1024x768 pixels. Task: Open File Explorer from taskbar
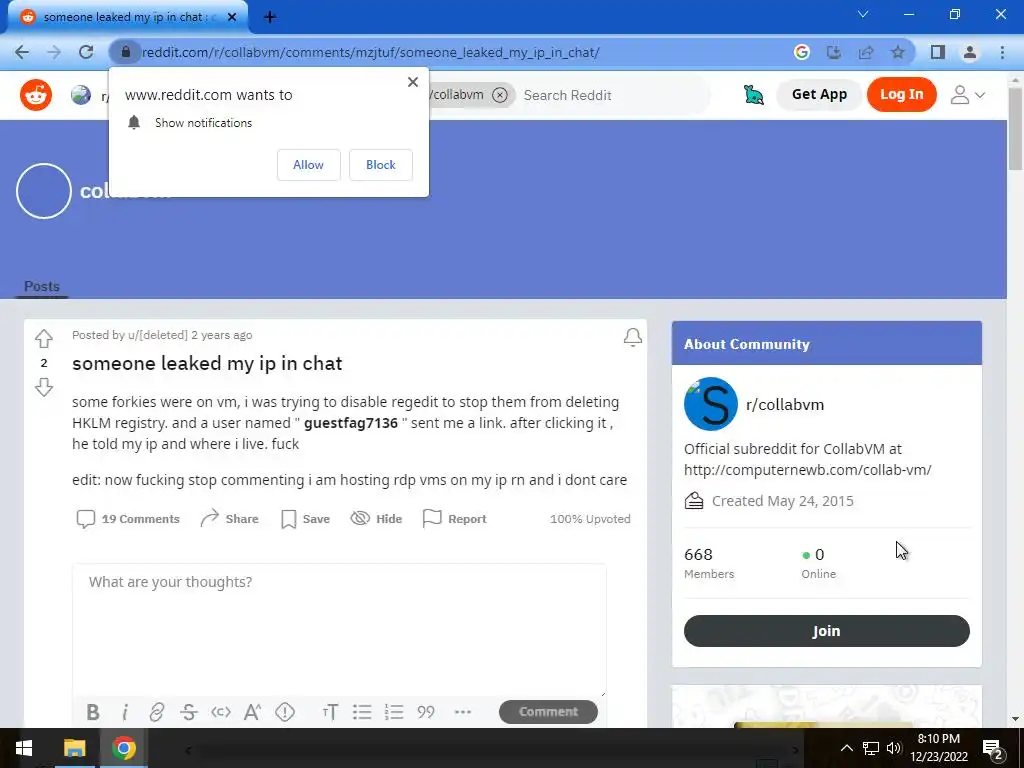(74, 748)
